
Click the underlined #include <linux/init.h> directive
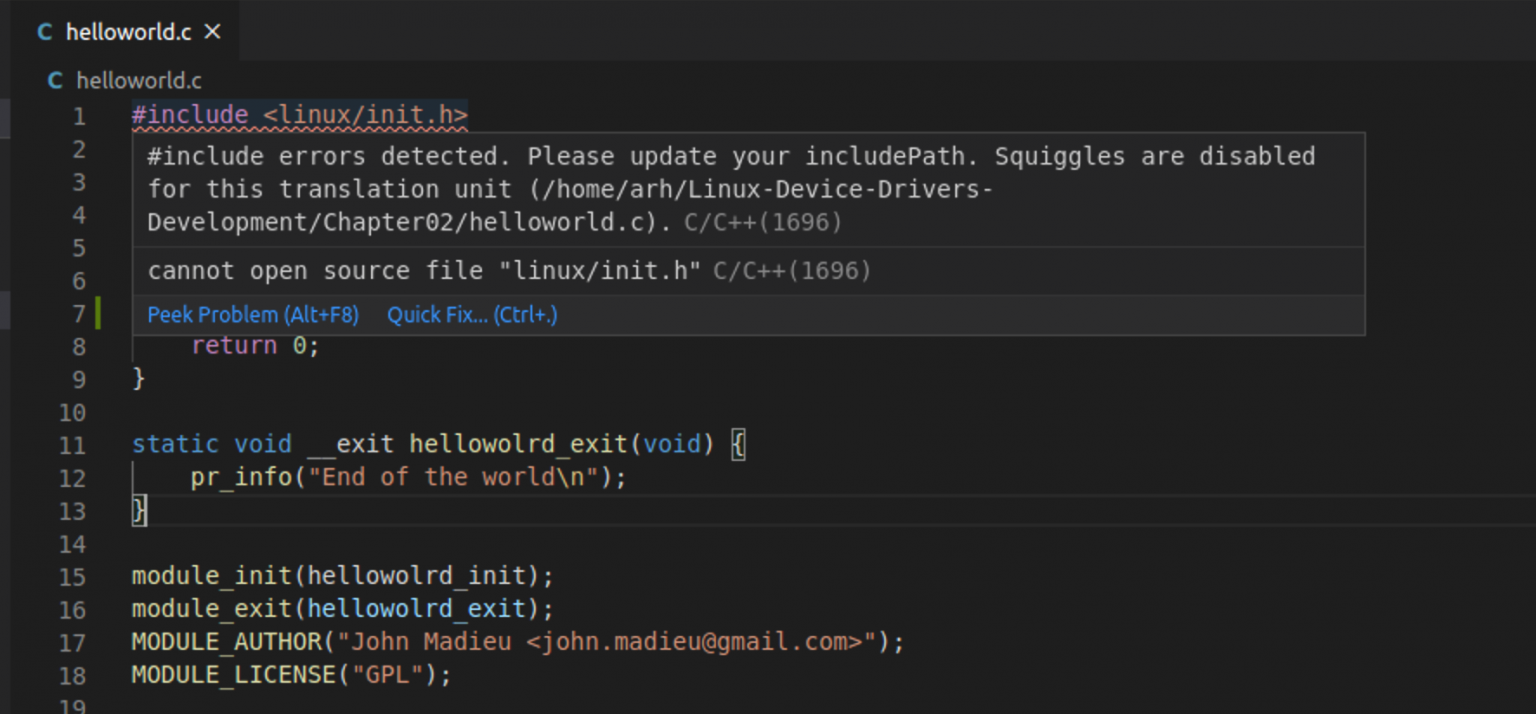299,116
